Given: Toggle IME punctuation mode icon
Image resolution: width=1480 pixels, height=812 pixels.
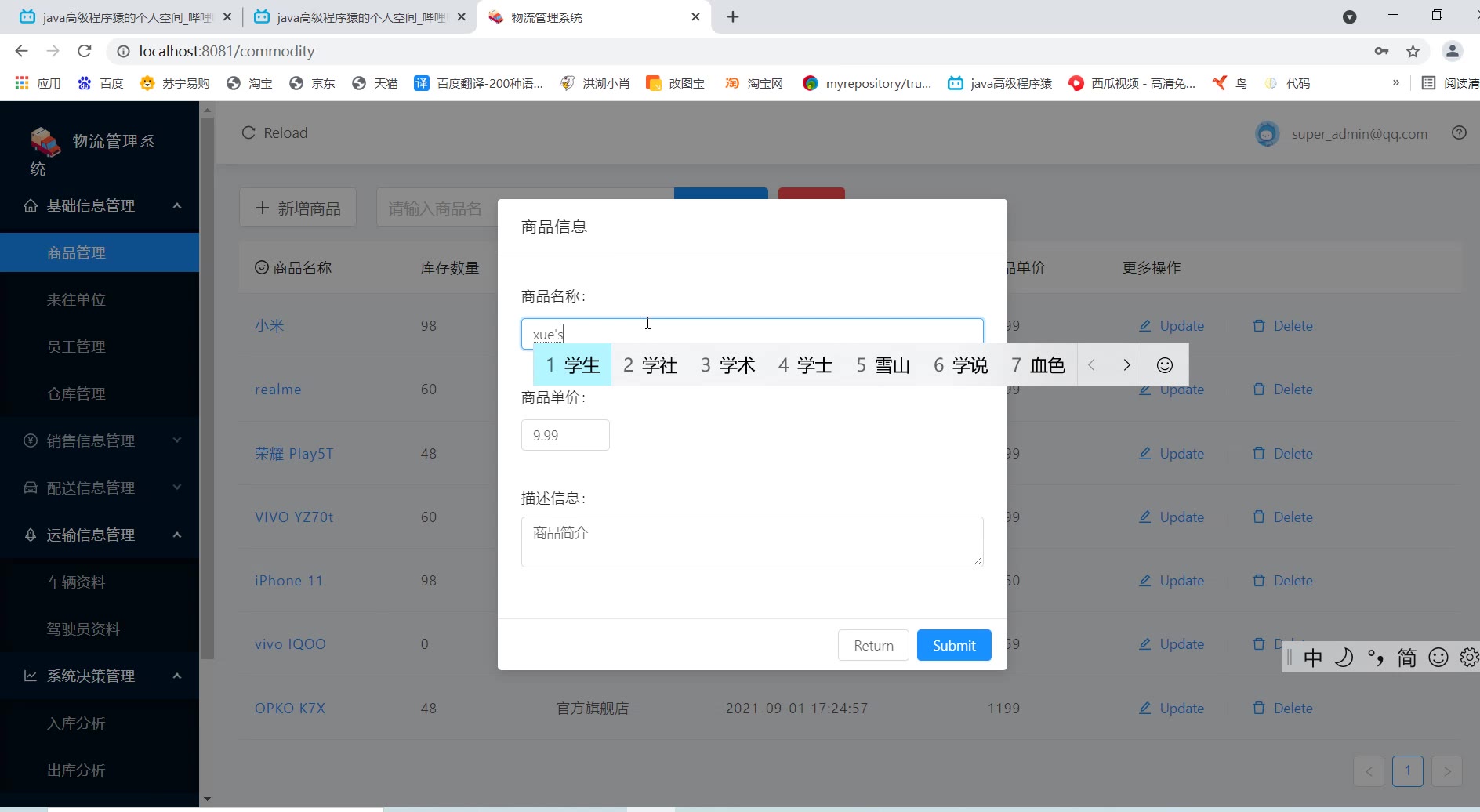Looking at the screenshot, I should pyautogui.click(x=1376, y=658).
